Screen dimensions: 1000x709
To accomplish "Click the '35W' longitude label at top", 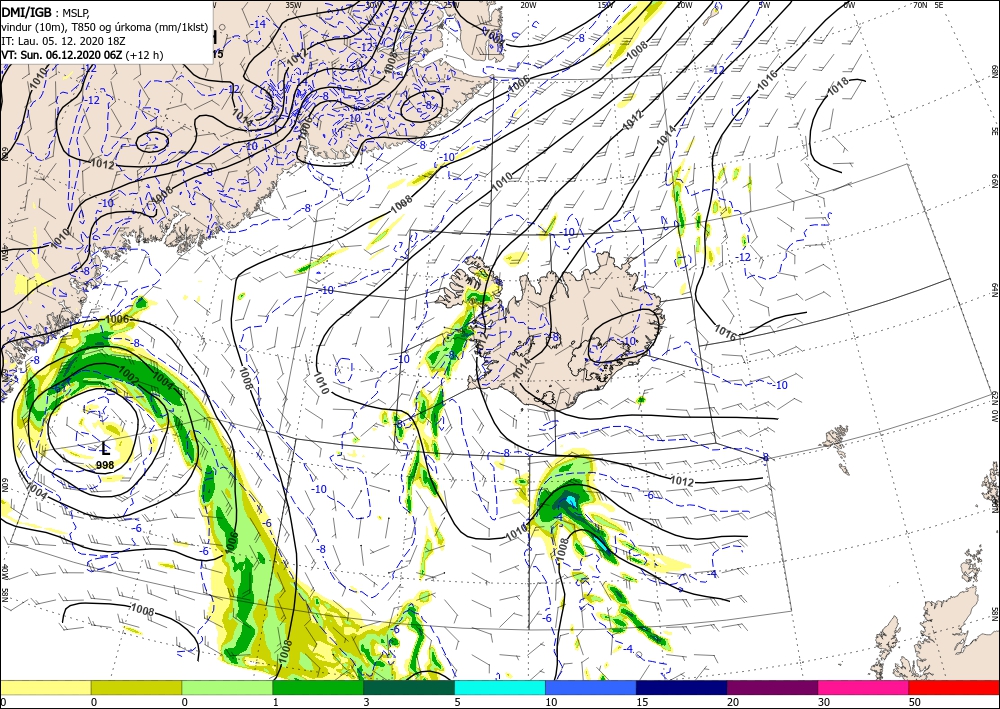I will [x=293, y=5].
